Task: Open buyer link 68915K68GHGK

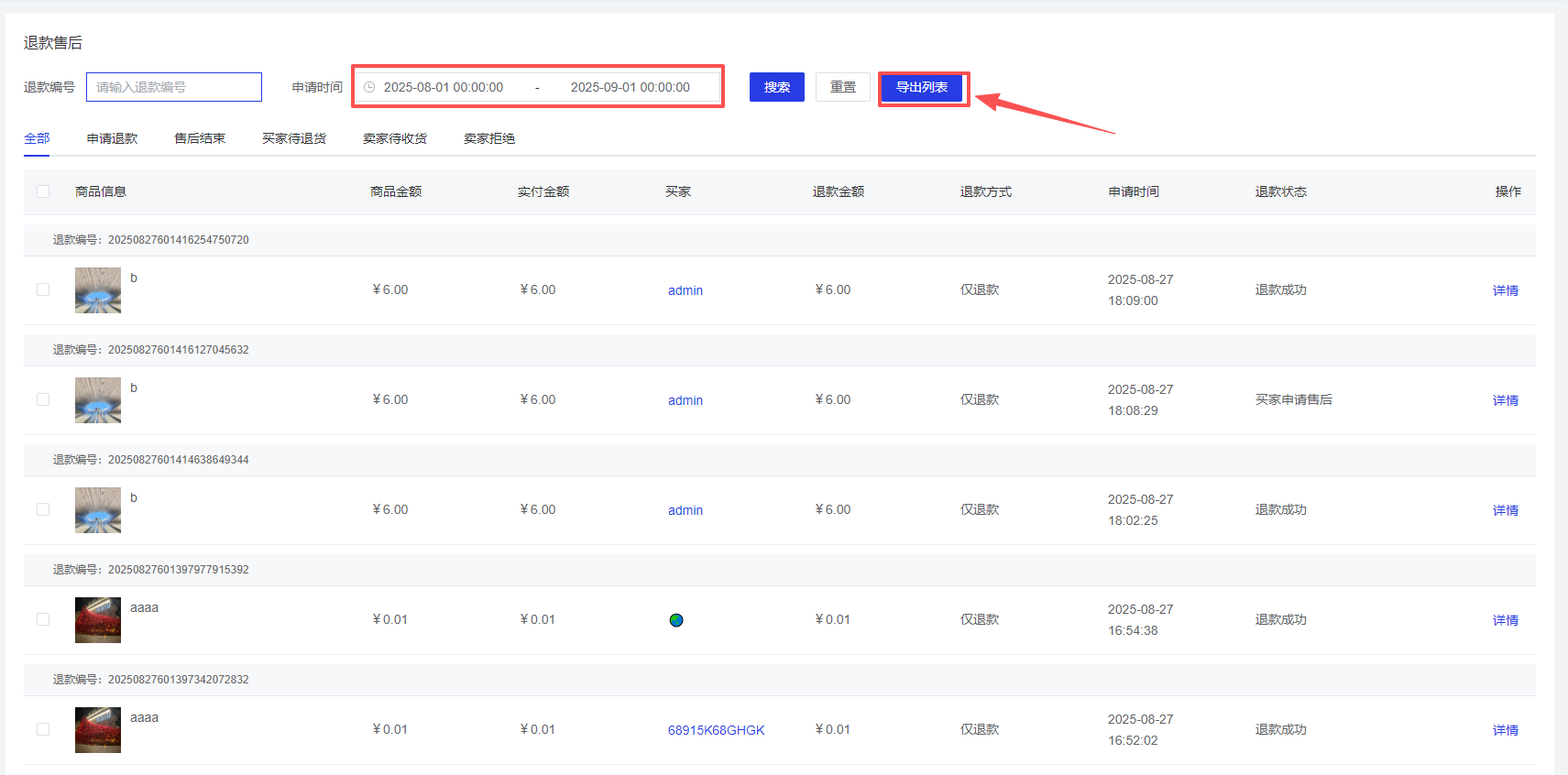Action: [x=716, y=730]
